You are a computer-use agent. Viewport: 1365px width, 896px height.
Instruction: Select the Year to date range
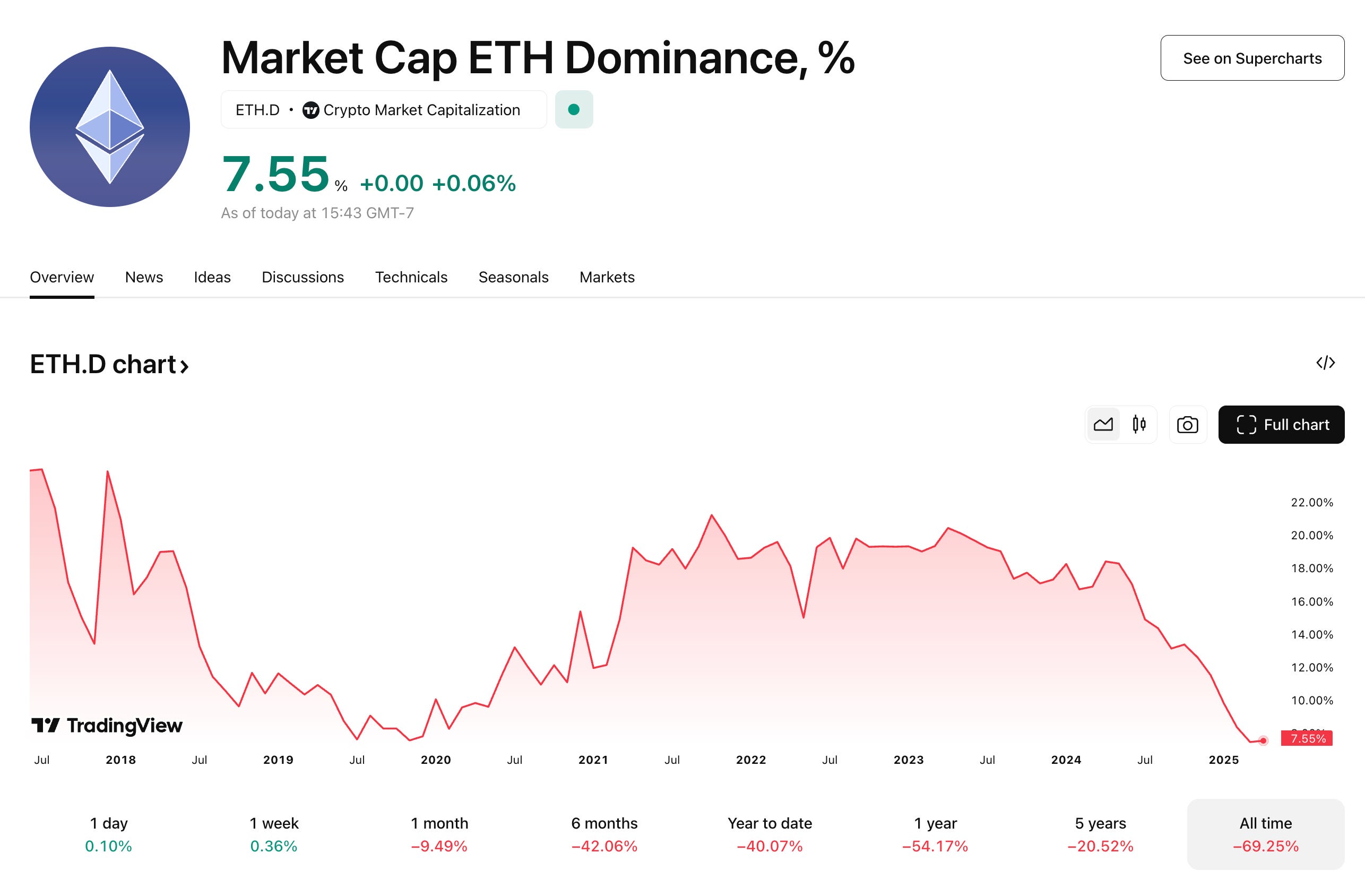tap(770, 834)
